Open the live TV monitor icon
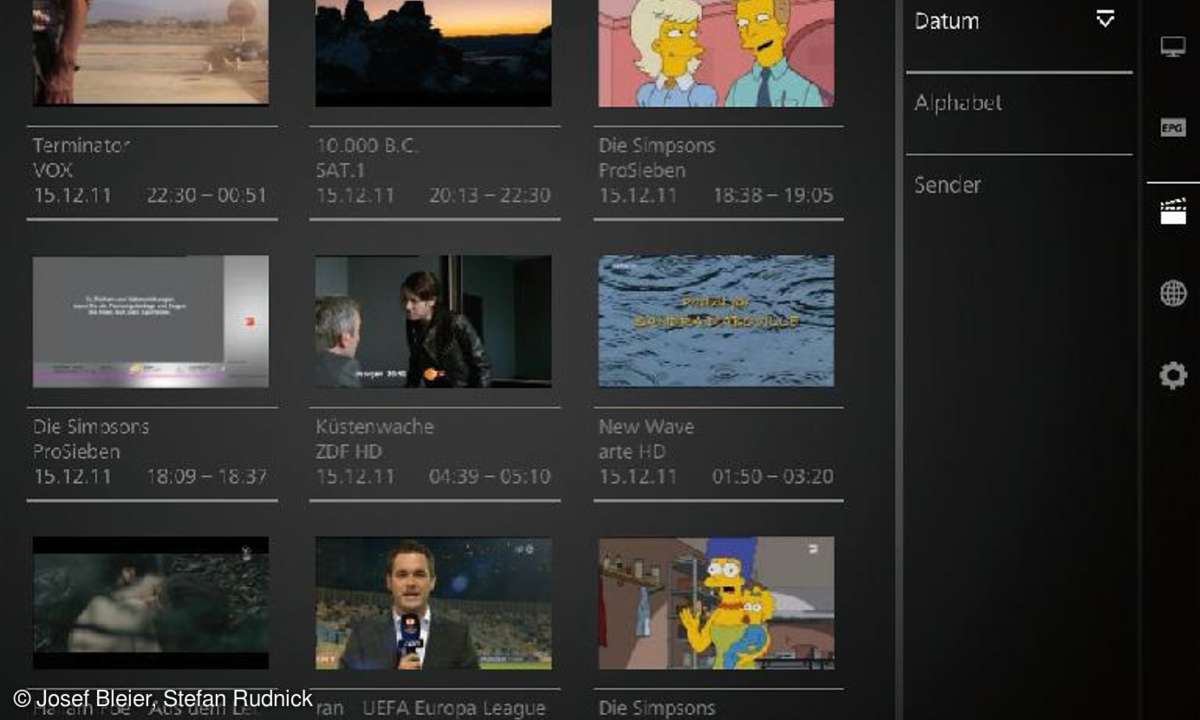 click(x=1173, y=47)
